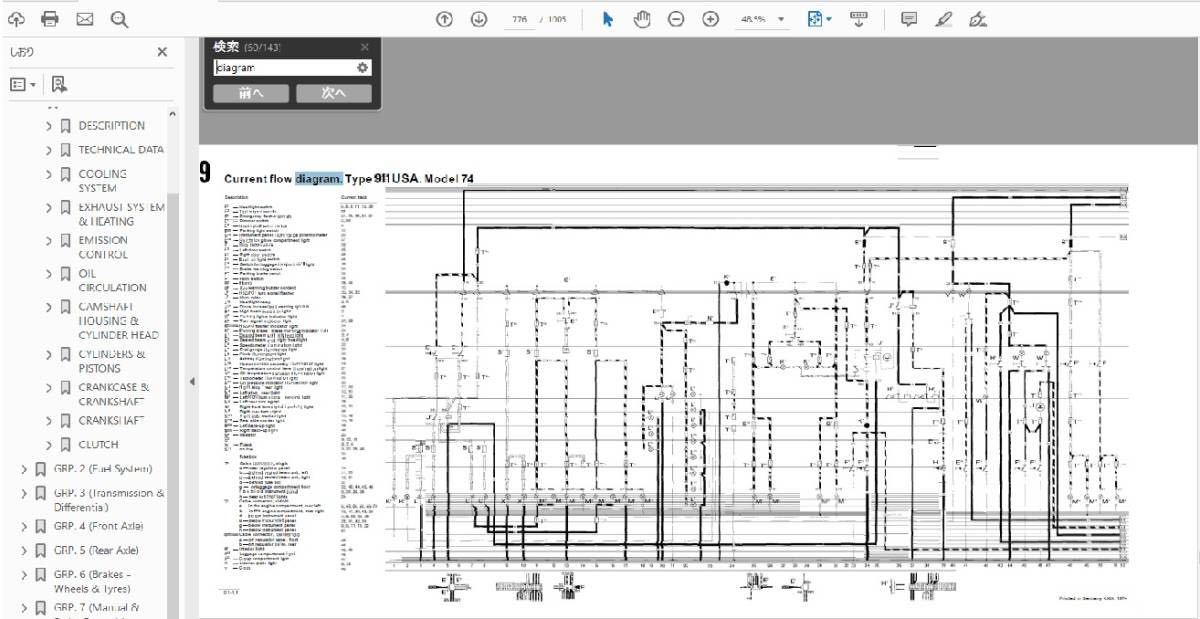
Task: Select the highlight pen tool
Action: point(943,19)
